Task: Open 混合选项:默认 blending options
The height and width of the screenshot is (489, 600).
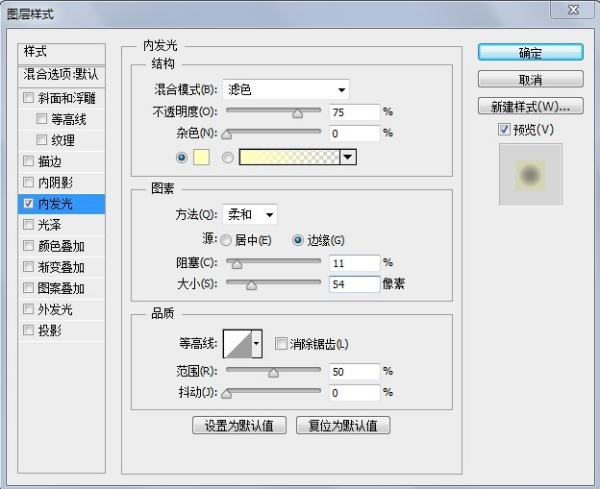Action: point(61,75)
